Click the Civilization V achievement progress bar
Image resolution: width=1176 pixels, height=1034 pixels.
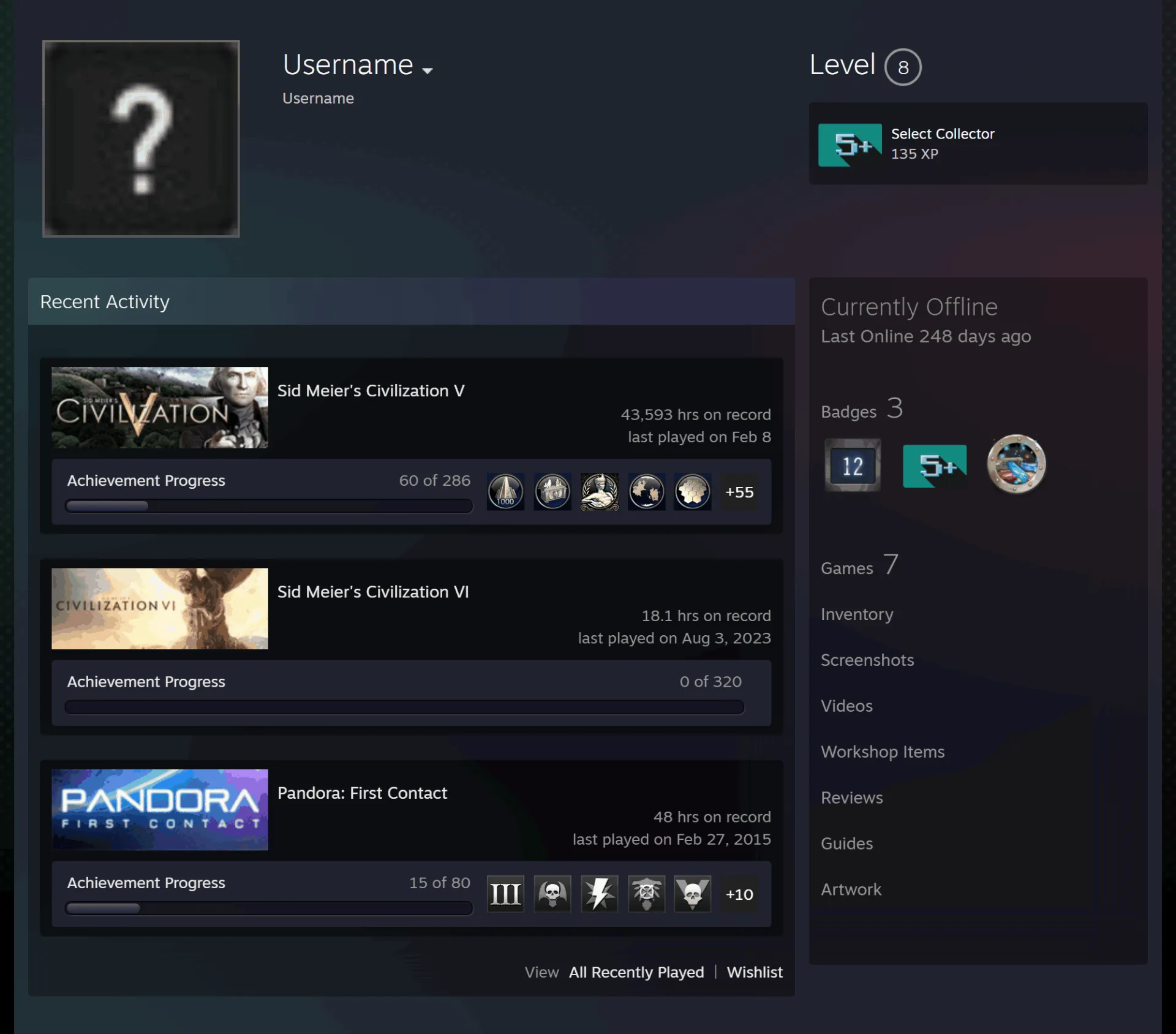click(269, 506)
